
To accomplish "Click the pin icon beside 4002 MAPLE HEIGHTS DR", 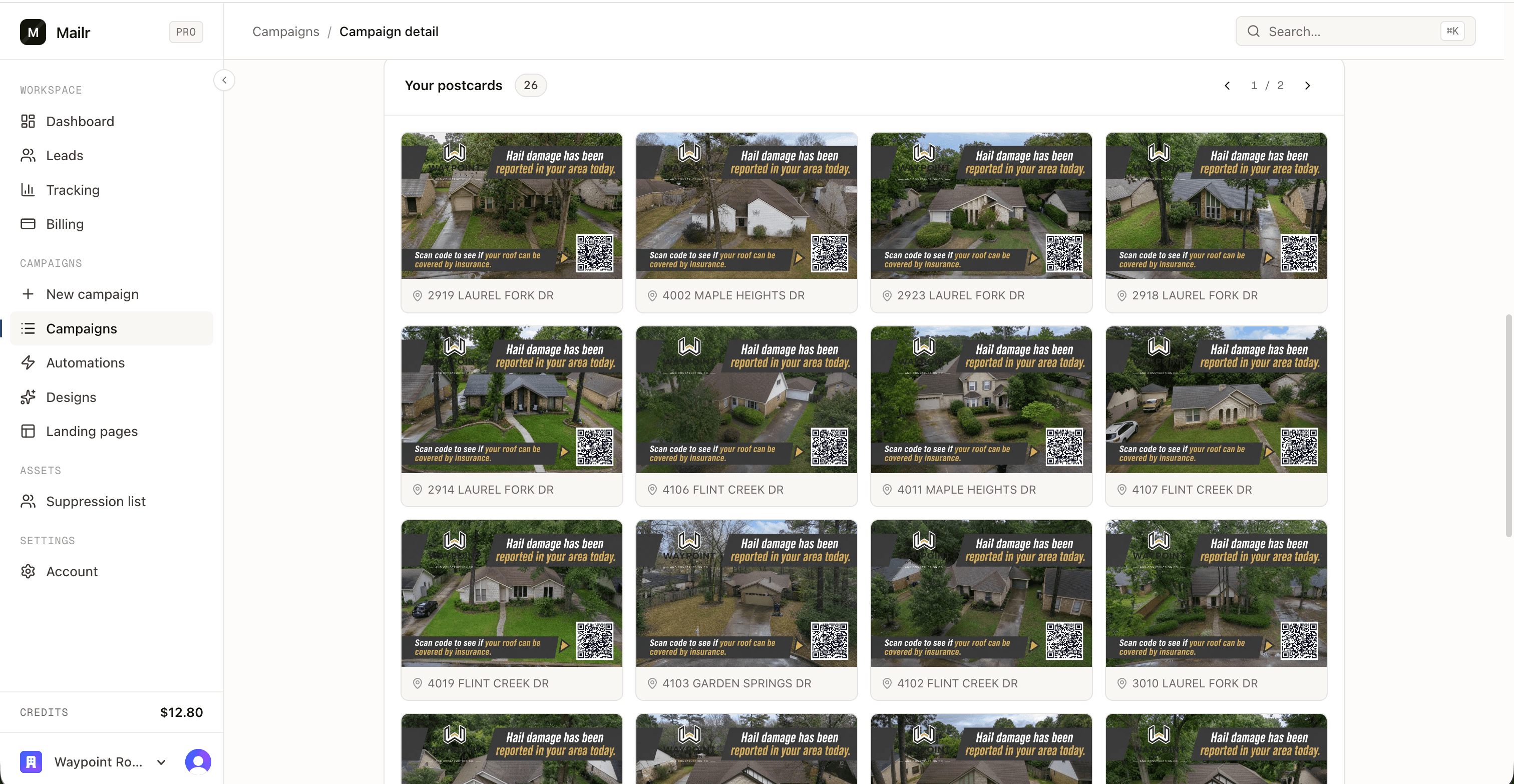I will pos(652,295).
